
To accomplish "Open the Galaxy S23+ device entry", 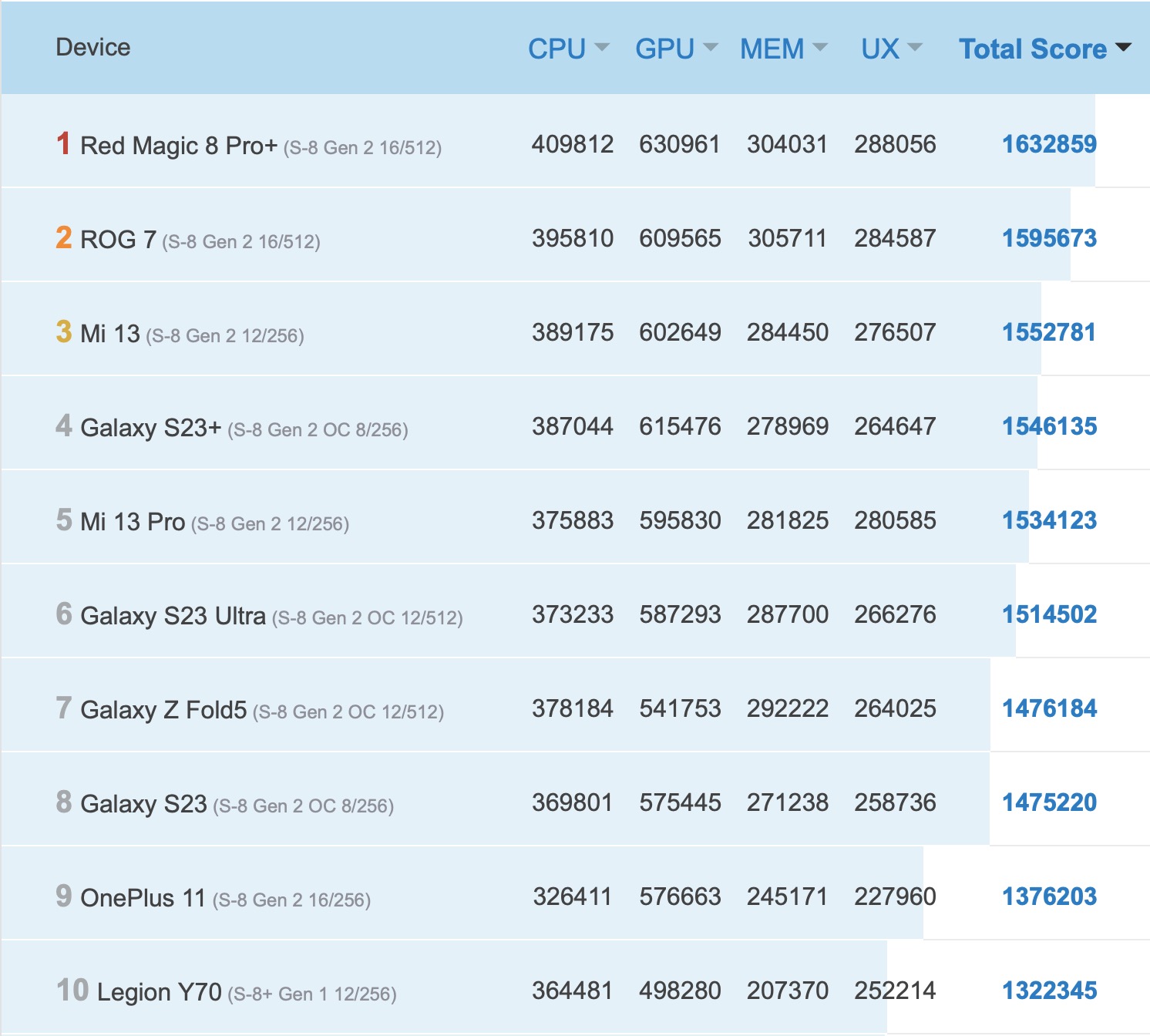I will 151,427.
